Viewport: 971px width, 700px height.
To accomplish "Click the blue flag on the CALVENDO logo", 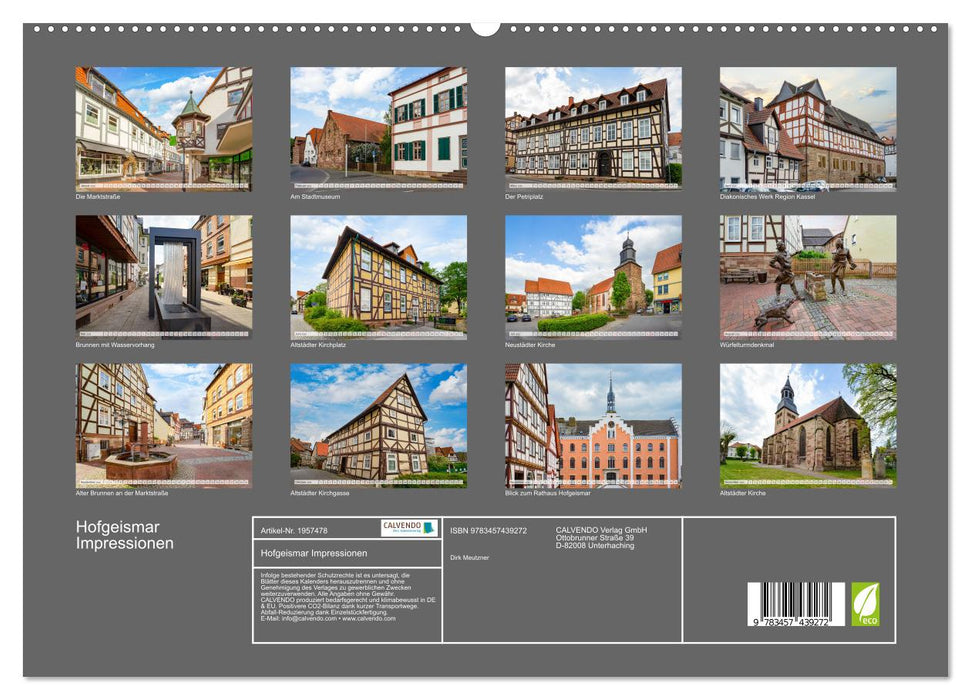I will 428,527.
